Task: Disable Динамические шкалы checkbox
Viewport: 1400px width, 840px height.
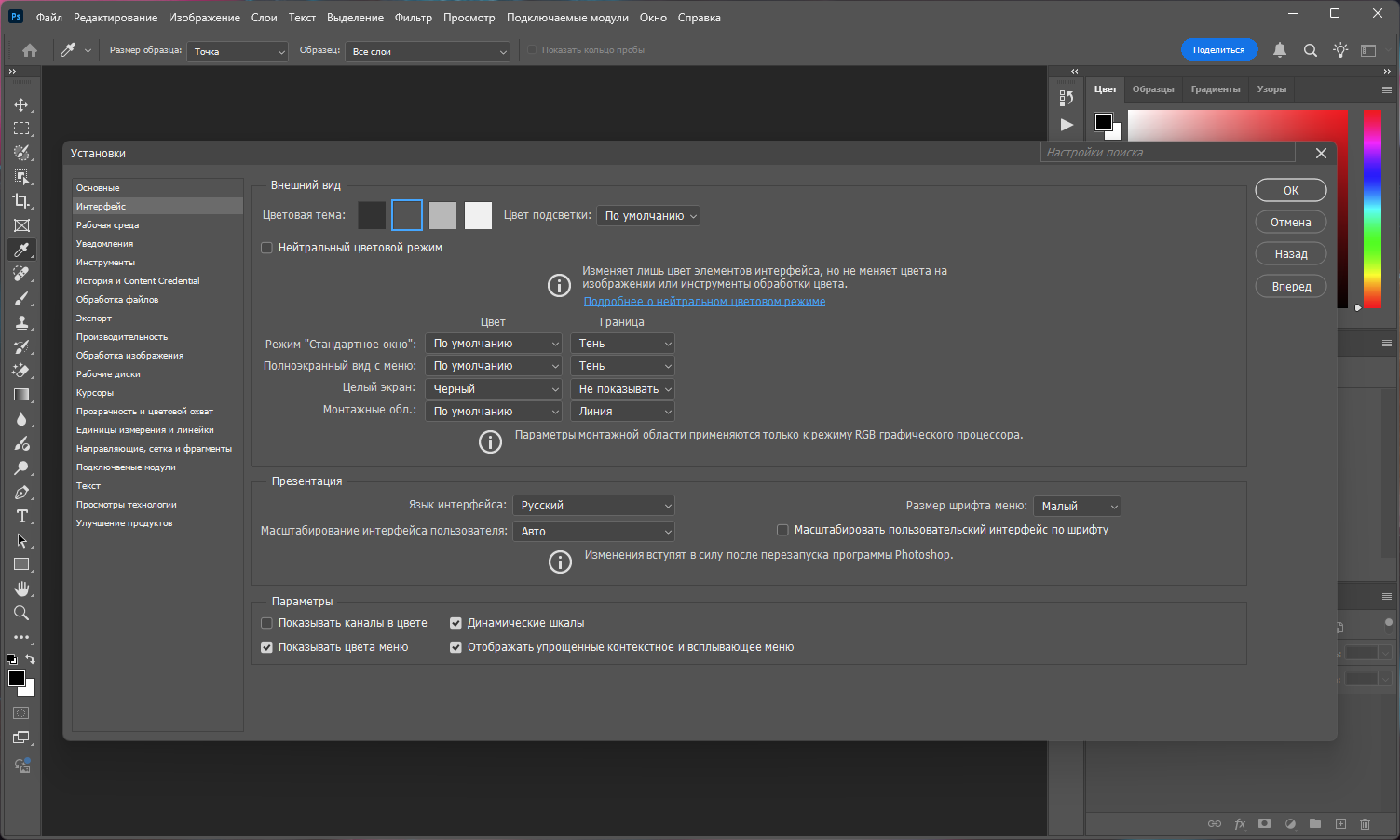Action: tap(456, 623)
